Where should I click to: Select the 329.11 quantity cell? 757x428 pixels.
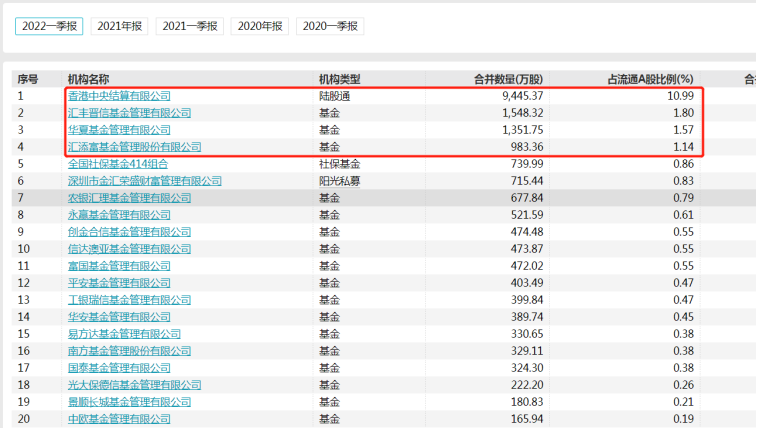point(527,351)
